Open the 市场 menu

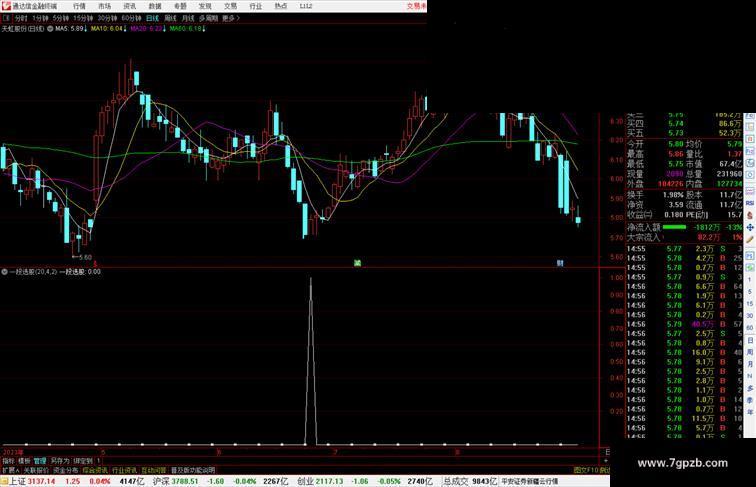[x=104, y=6]
